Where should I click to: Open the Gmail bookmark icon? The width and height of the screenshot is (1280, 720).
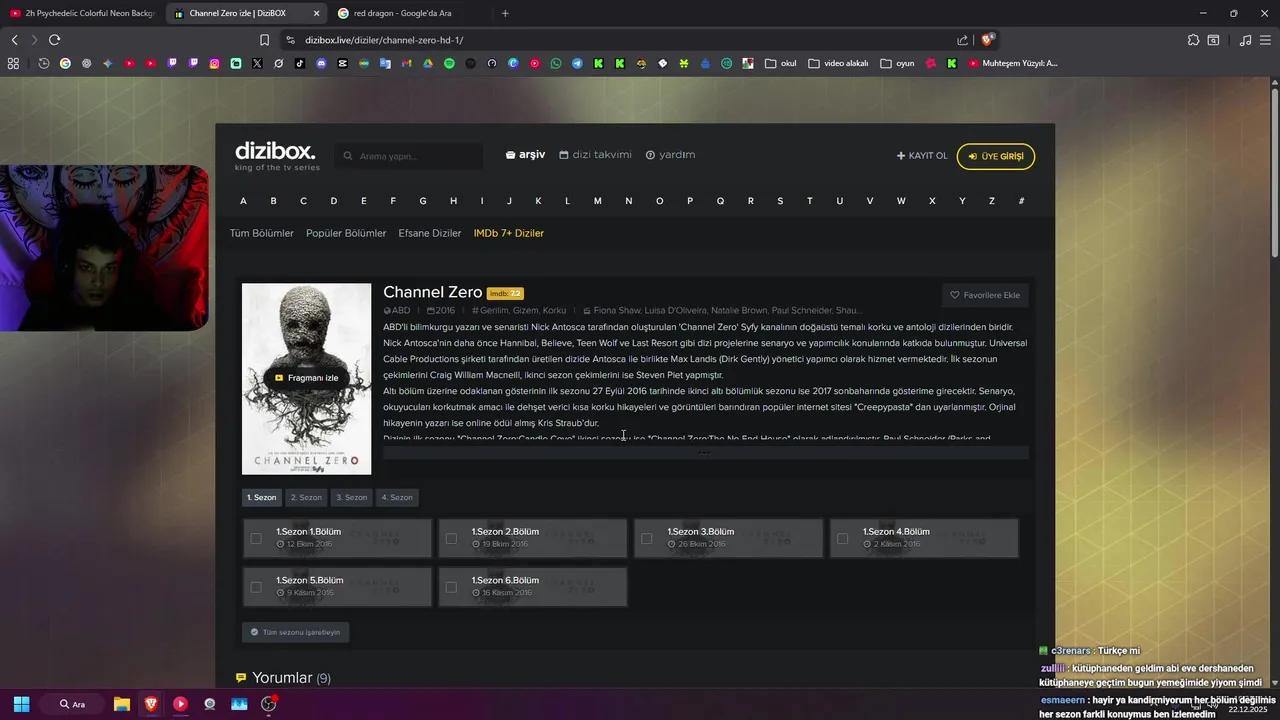tap(406, 63)
